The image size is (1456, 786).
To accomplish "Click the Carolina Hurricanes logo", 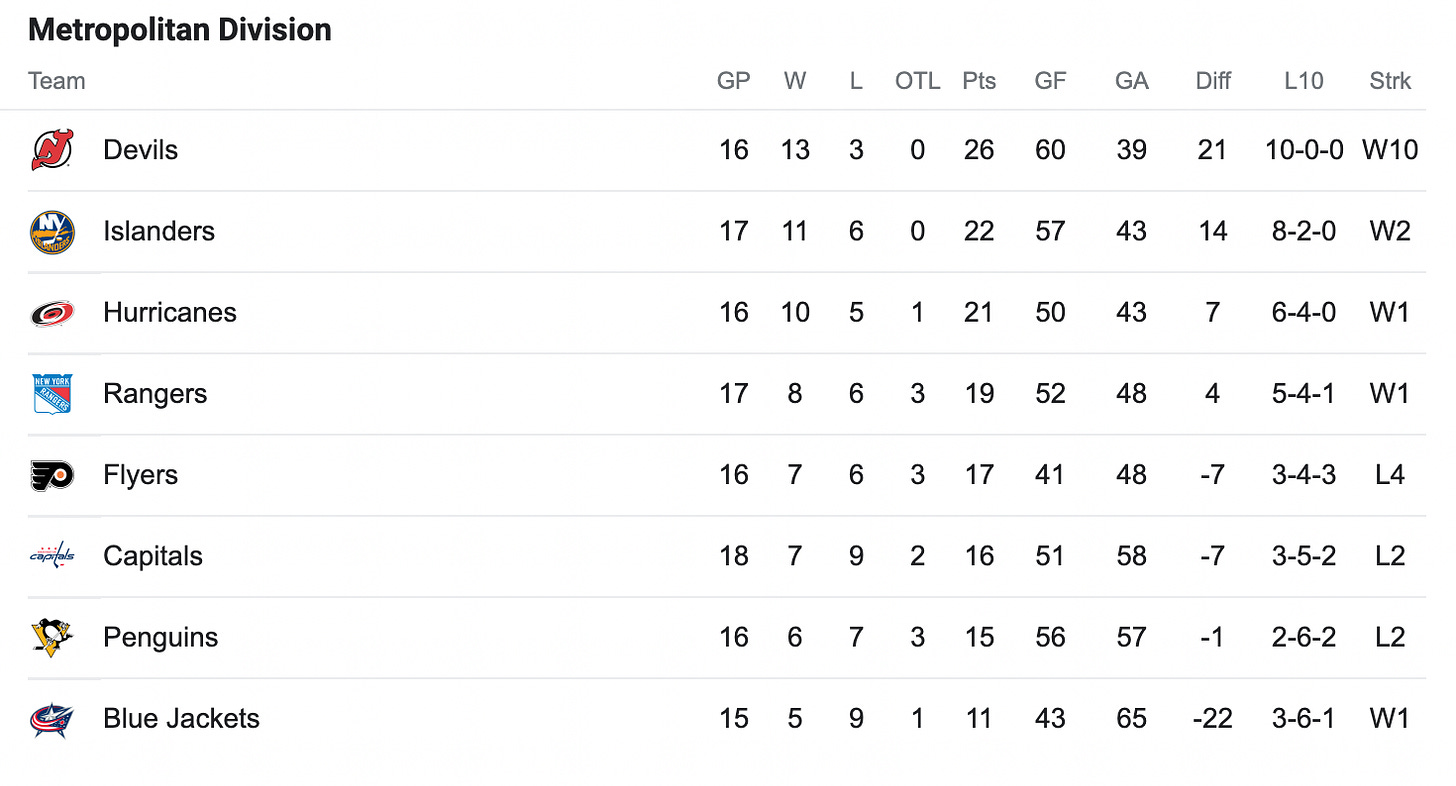I will (x=52, y=313).
